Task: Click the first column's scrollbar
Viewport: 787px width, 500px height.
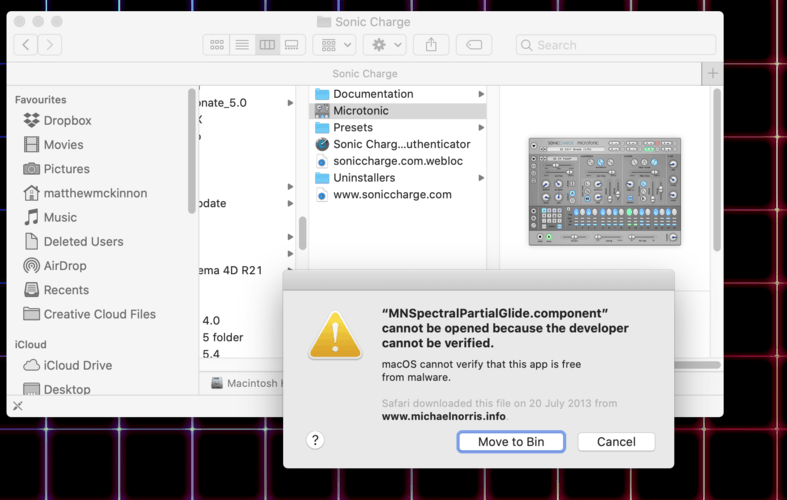Action: pyautogui.click(x=302, y=233)
